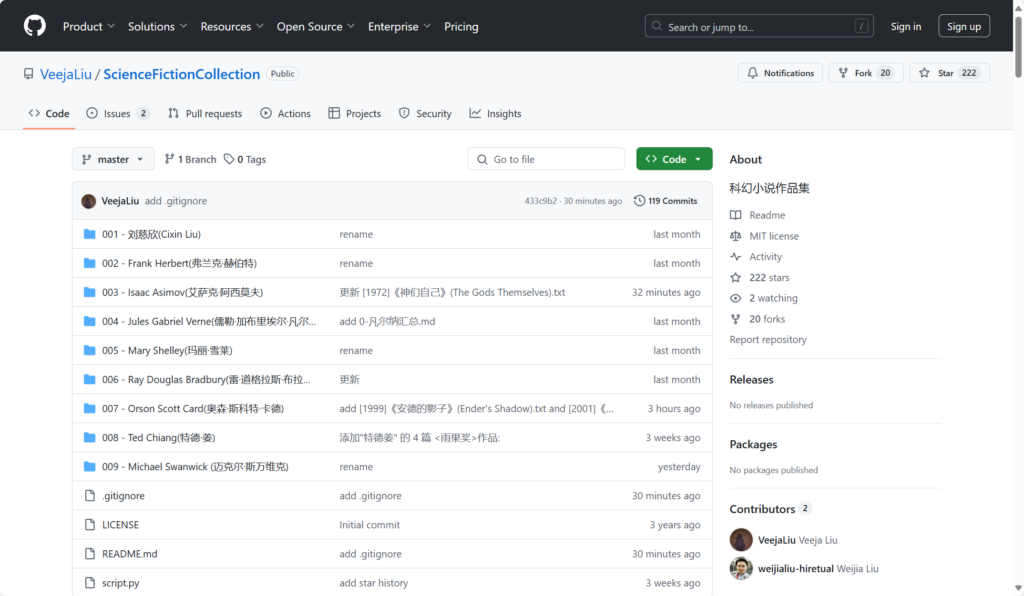Select the Code tab
This screenshot has height=596, width=1024.
[x=49, y=113]
